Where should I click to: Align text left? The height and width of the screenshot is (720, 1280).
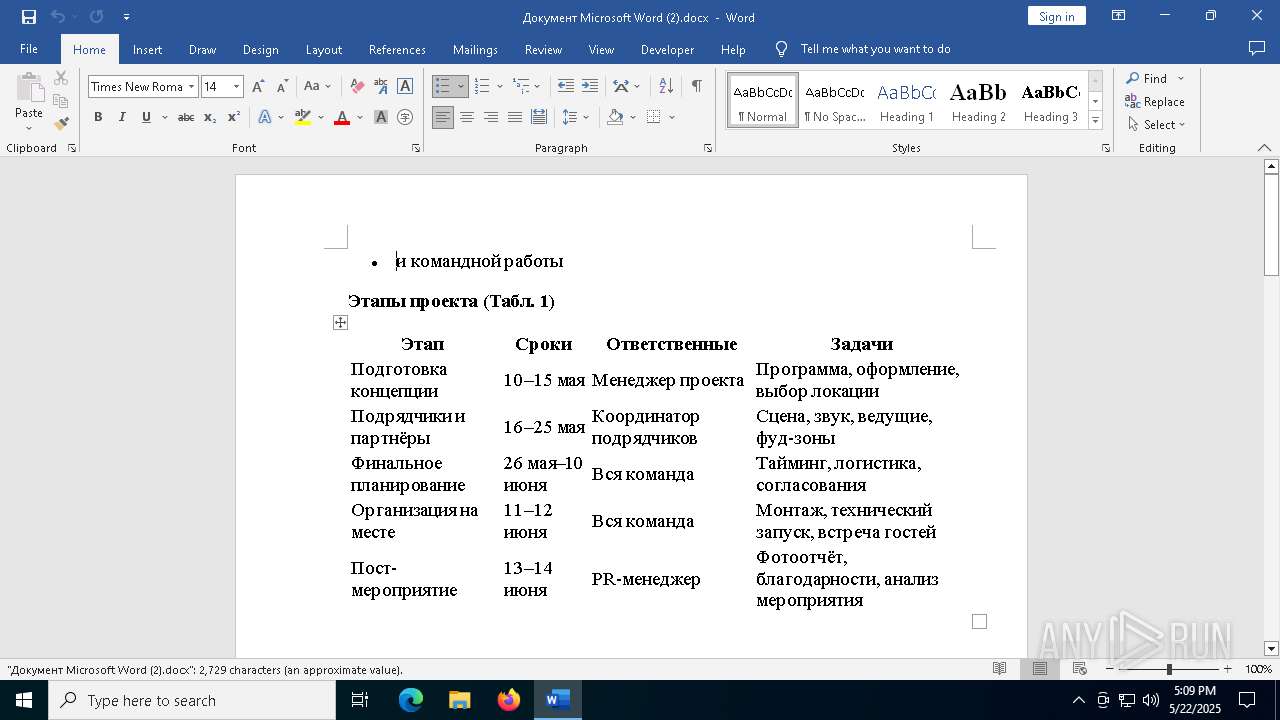443,117
